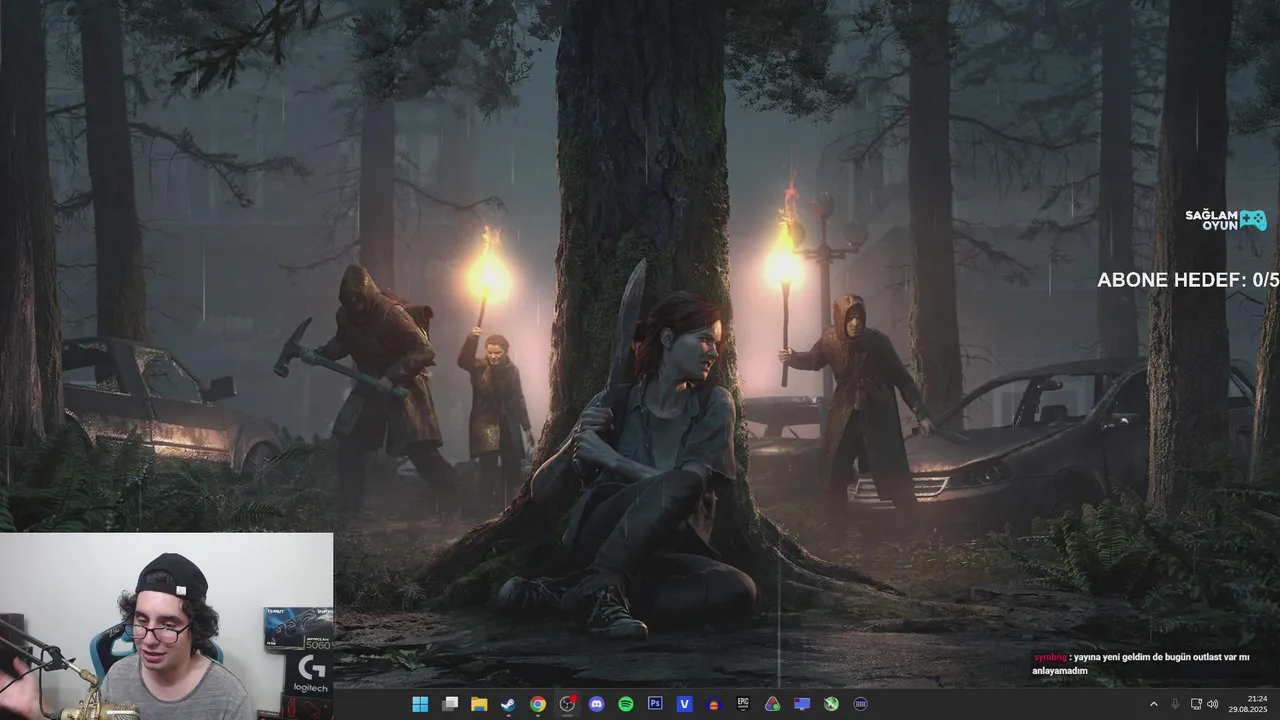This screenshot has width=1280, height=720.
Task: Switch to Google Chrome on the taskbar
Action: [x=538, y=704]
